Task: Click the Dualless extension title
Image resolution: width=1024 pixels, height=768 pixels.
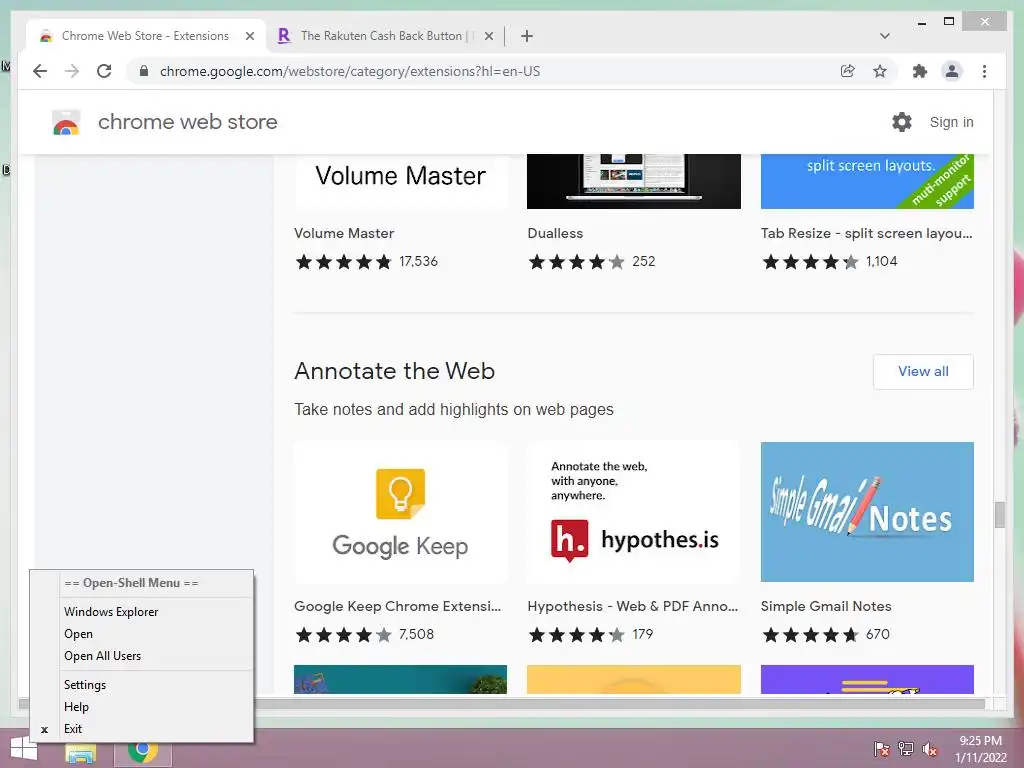Action: tap(555, 233)
